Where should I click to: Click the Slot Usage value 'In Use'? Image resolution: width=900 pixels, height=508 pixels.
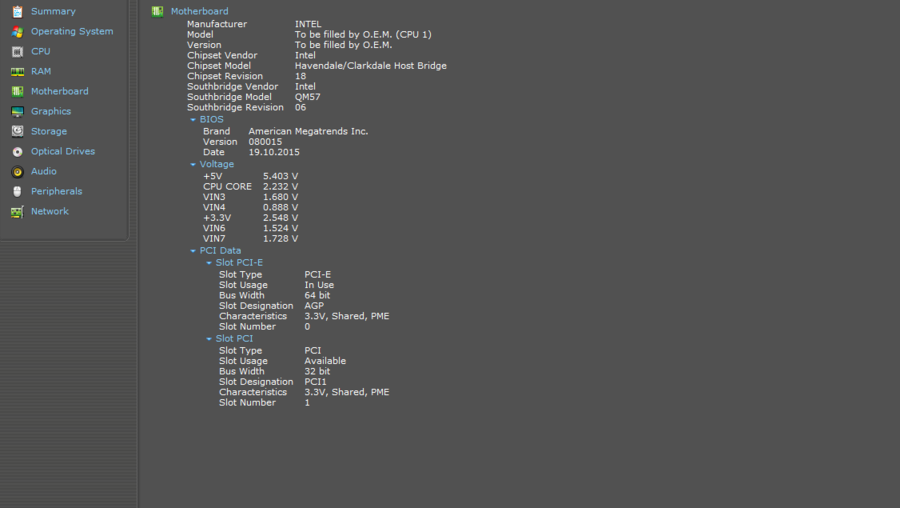319,285
